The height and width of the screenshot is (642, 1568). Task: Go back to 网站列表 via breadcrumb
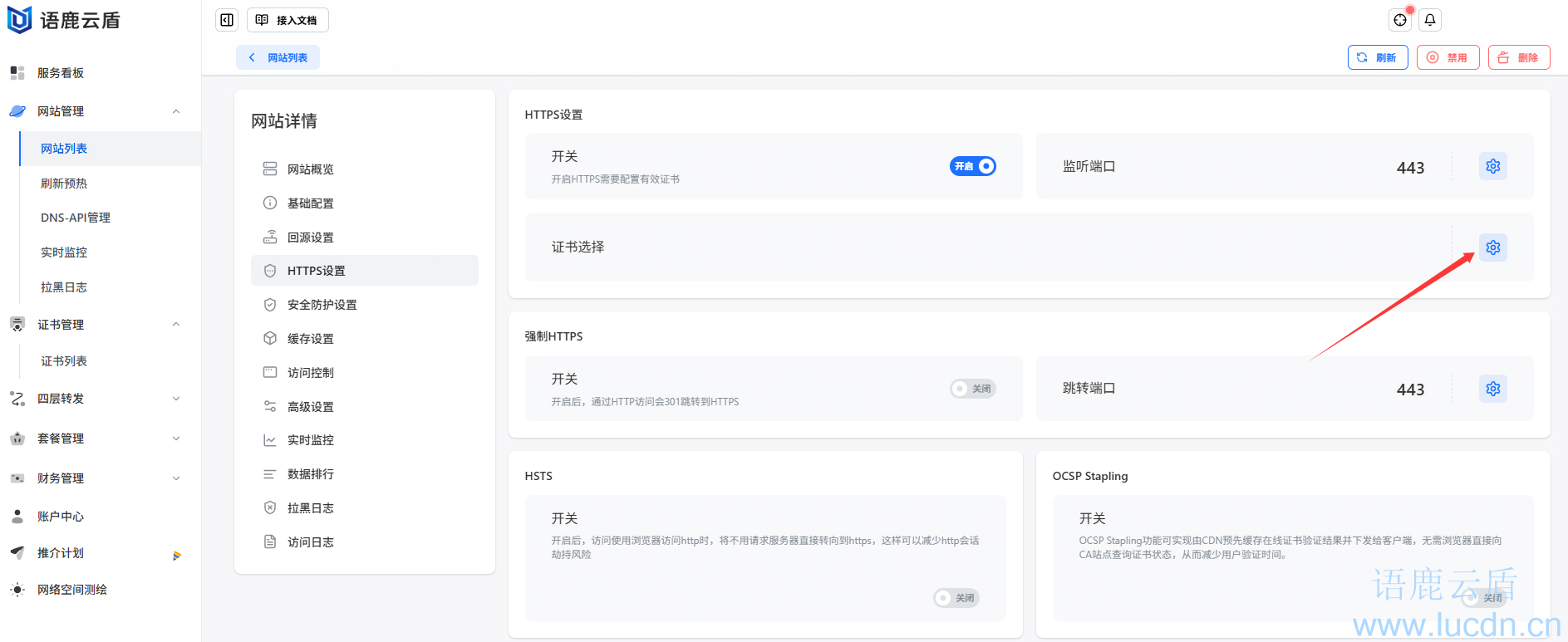pyautogui.click(x=278, y=57)
